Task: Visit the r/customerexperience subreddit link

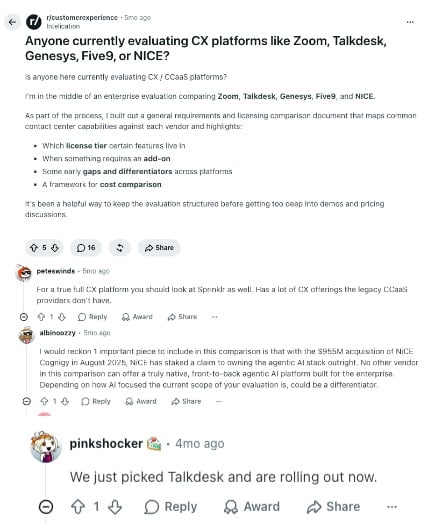Action: 82,17
